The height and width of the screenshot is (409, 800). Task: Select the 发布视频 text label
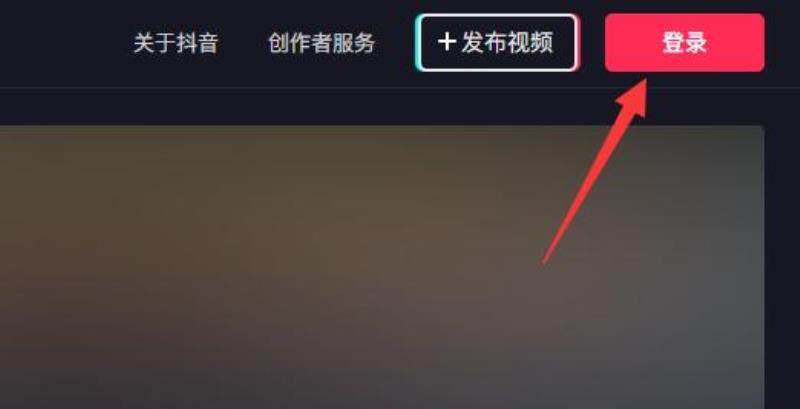pyautogui.click(x=507, y=43)
